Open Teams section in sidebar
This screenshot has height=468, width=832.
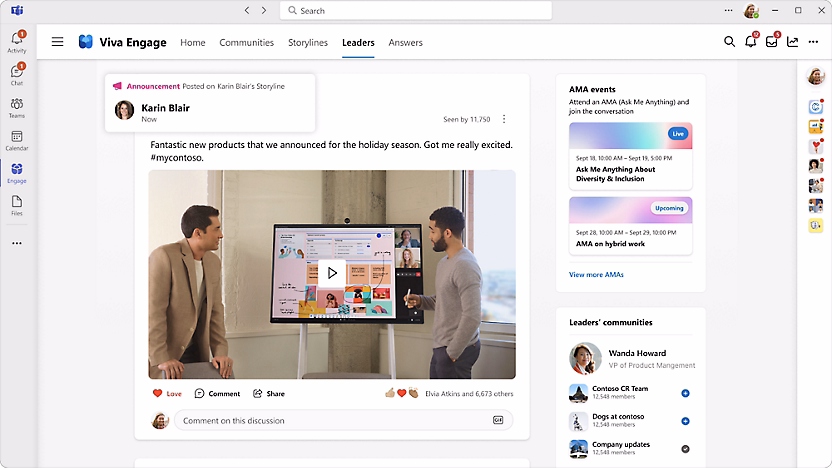pos(17,108)
